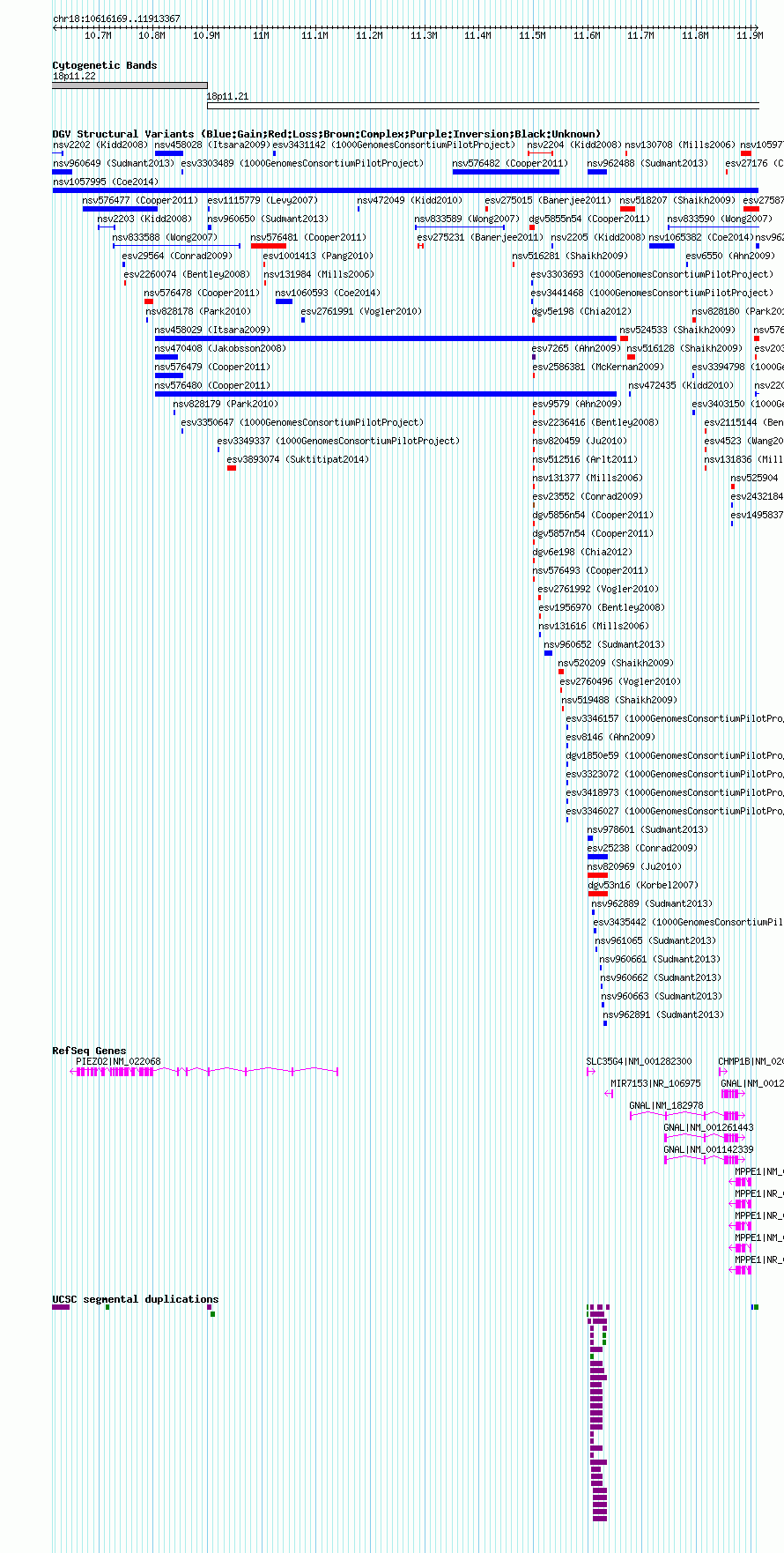Open the SLC35G4|NM_001282300 gene label
This screenshot has height=1553, width=784.
point(640,1061)
